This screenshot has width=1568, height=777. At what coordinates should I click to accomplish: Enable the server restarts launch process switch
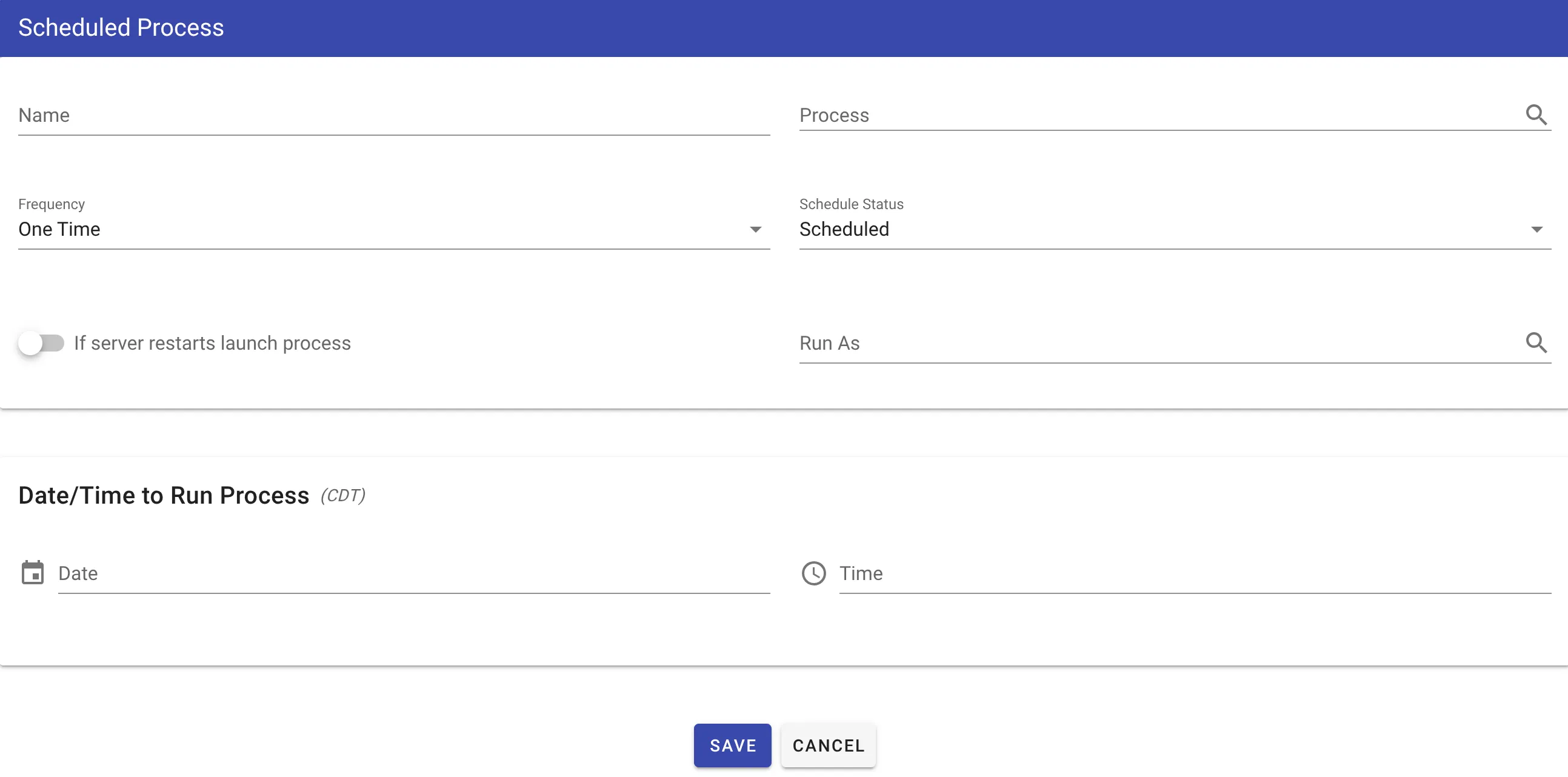pos(41,343)
